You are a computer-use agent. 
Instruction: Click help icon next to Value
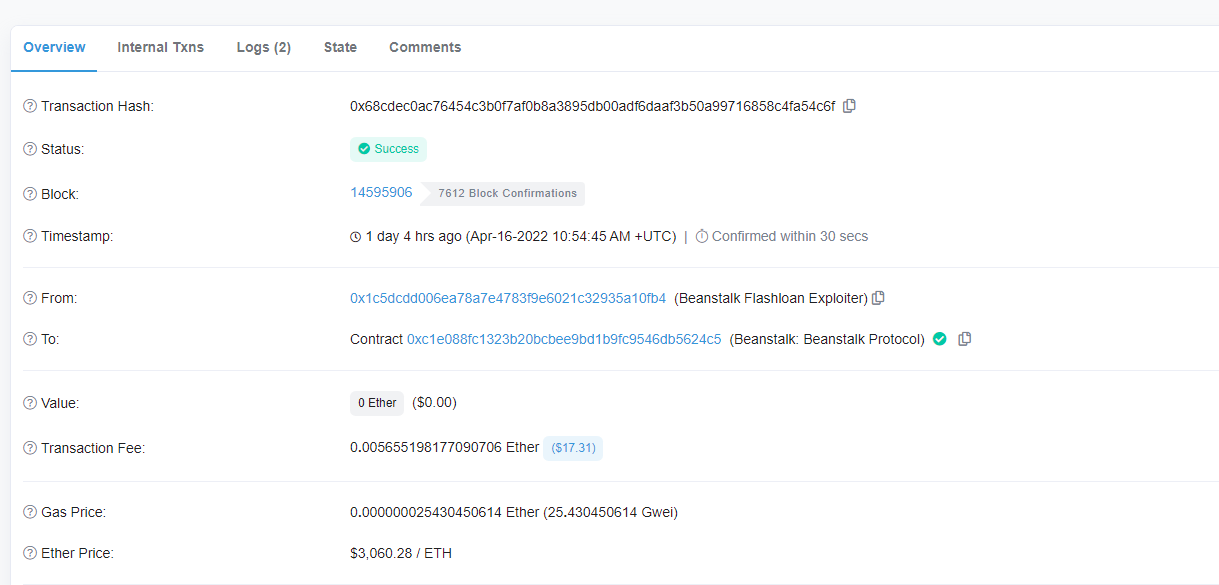click(x=30, y=403)
